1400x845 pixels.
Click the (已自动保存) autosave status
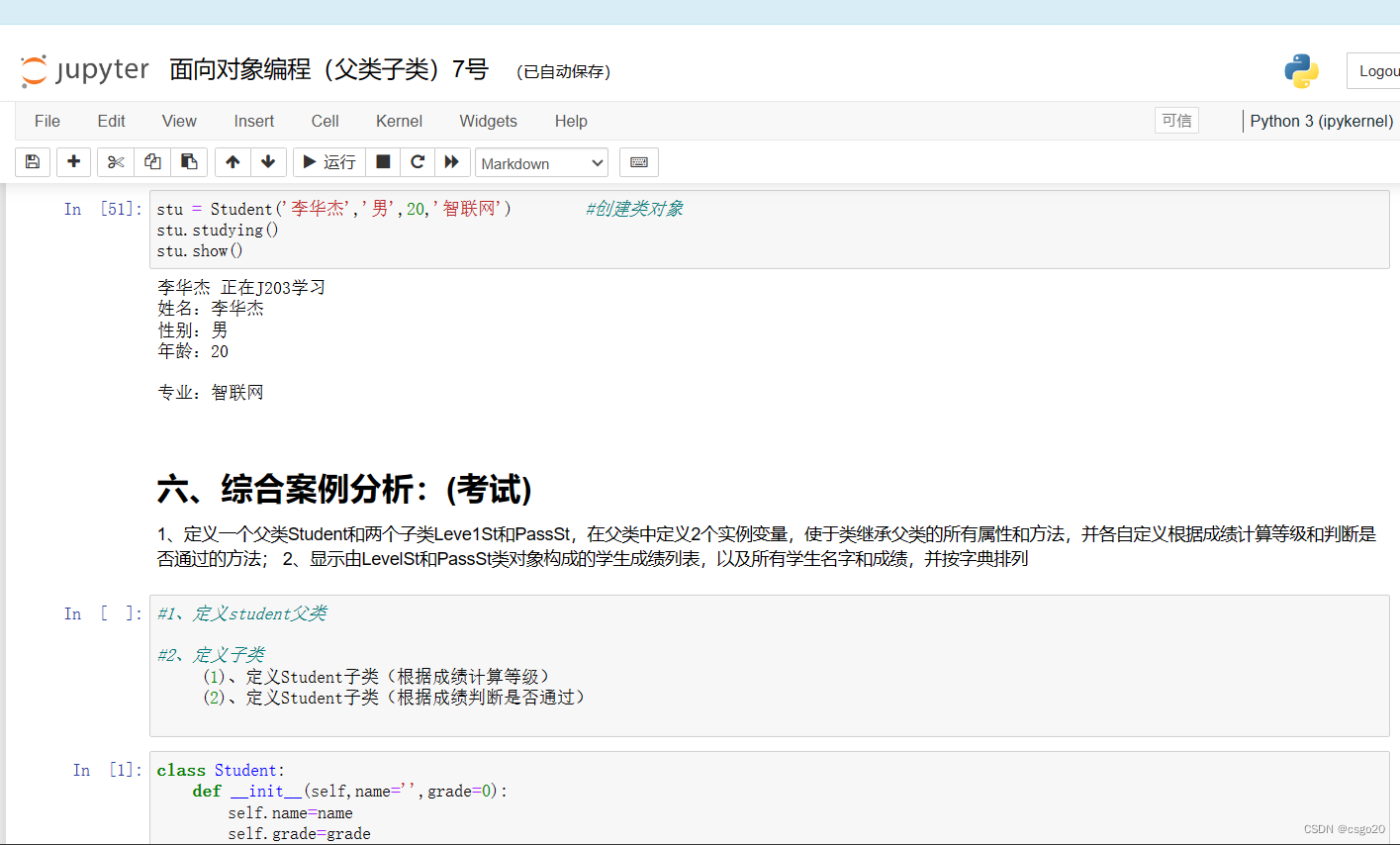click(563, 71)
